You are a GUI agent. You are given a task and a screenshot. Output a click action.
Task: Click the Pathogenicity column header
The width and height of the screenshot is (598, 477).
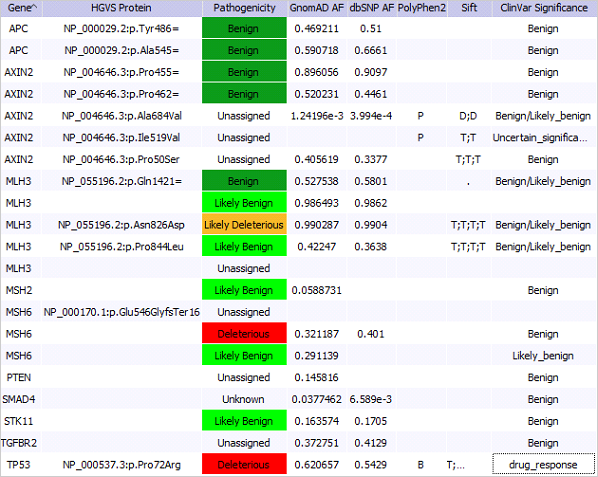244,8
